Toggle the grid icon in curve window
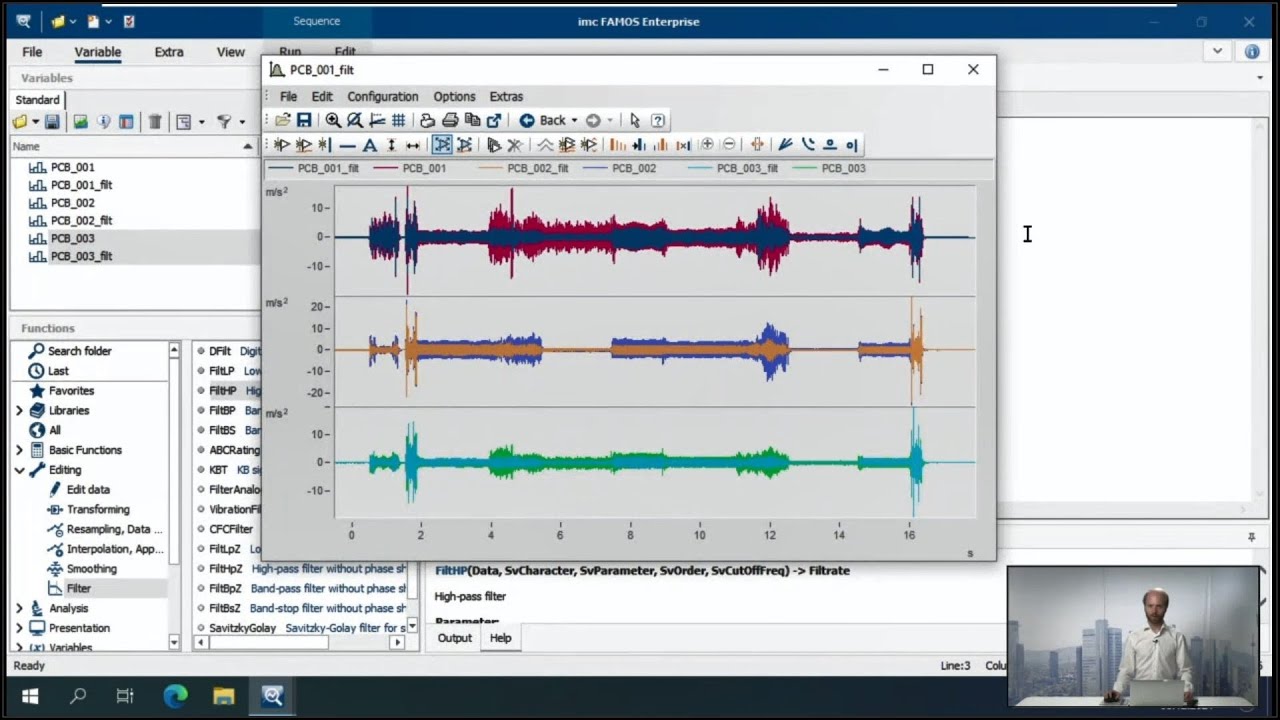Viewport: 1280px width, 720px height. (398, 120)
